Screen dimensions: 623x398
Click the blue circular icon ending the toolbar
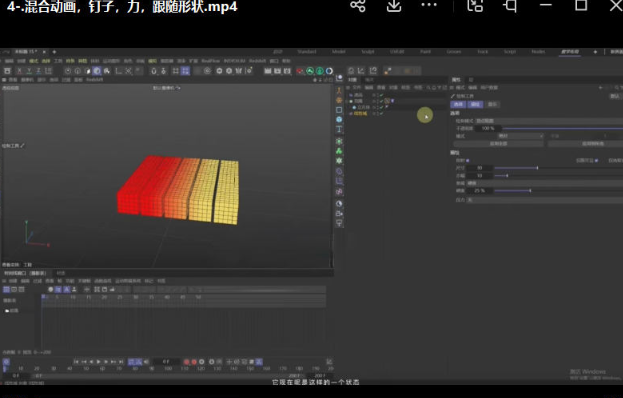pyautogui.click(x=329, y=71)
